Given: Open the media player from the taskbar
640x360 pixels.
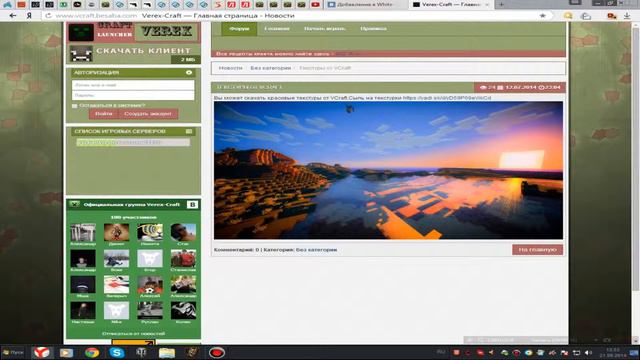Looking at the screenshot, I should (x=66, y=352).
